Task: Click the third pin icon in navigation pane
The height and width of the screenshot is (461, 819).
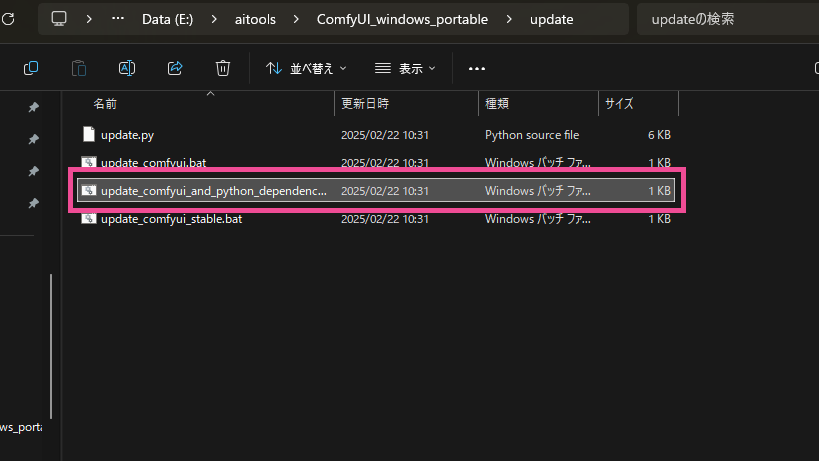Action: pyautogui.click(x=33, y=171)
